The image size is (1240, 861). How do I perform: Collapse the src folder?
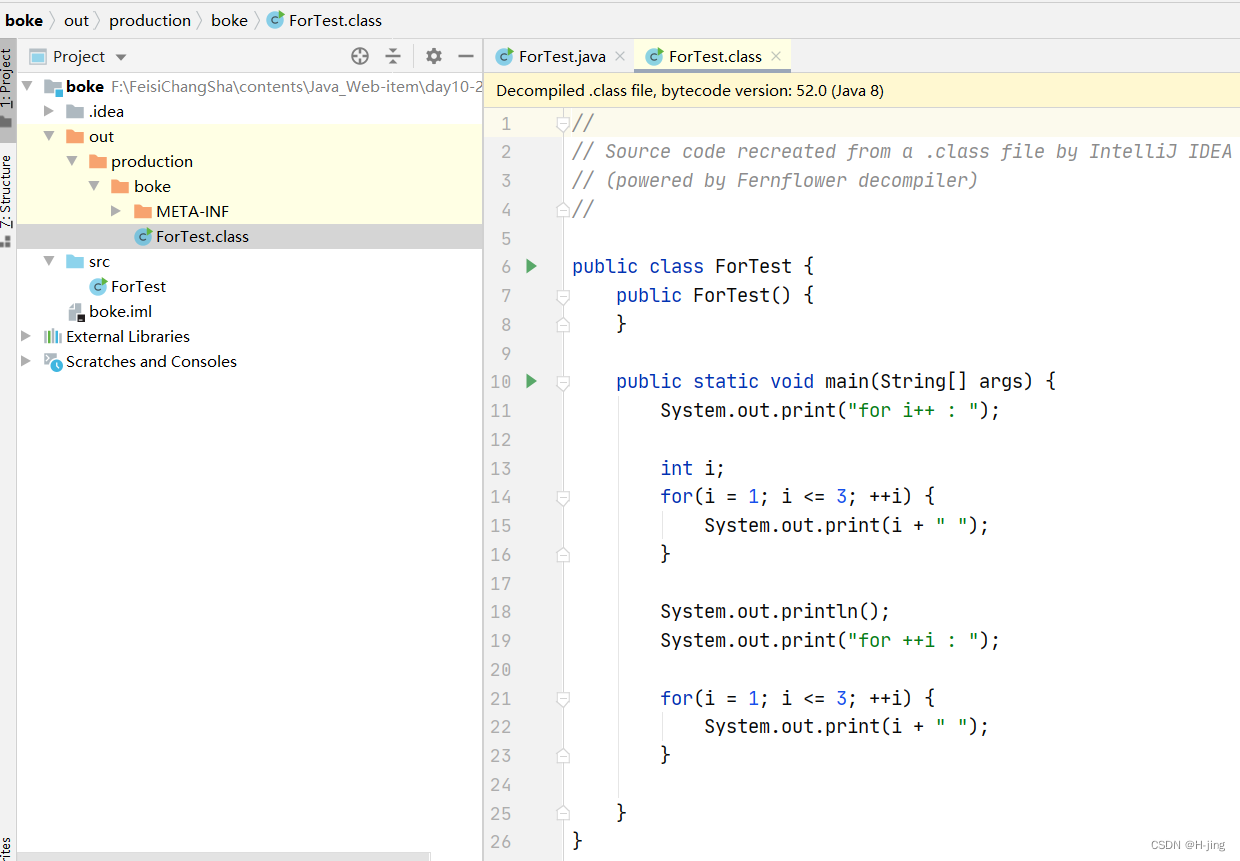49,261
